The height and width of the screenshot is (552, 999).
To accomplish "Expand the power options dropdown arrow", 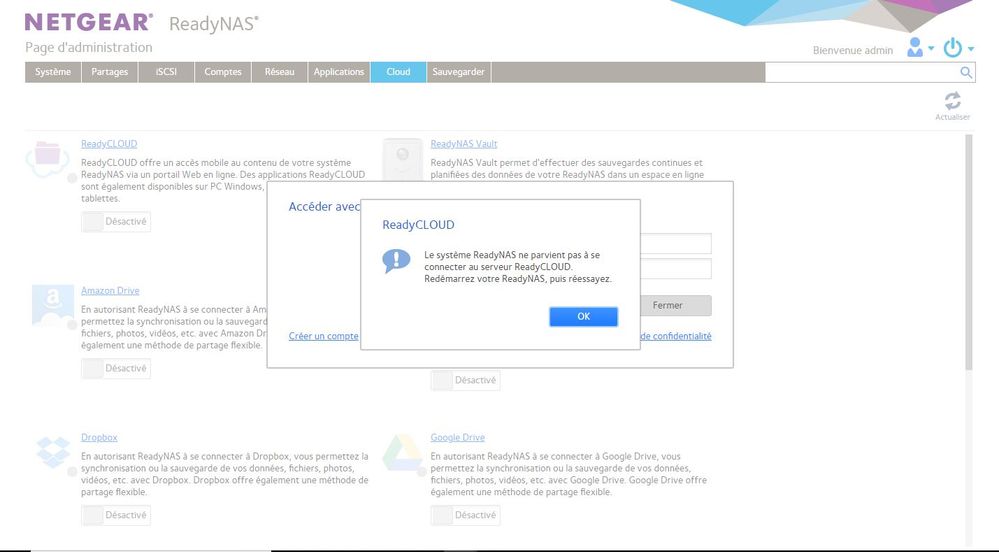I will click(970, 48).
